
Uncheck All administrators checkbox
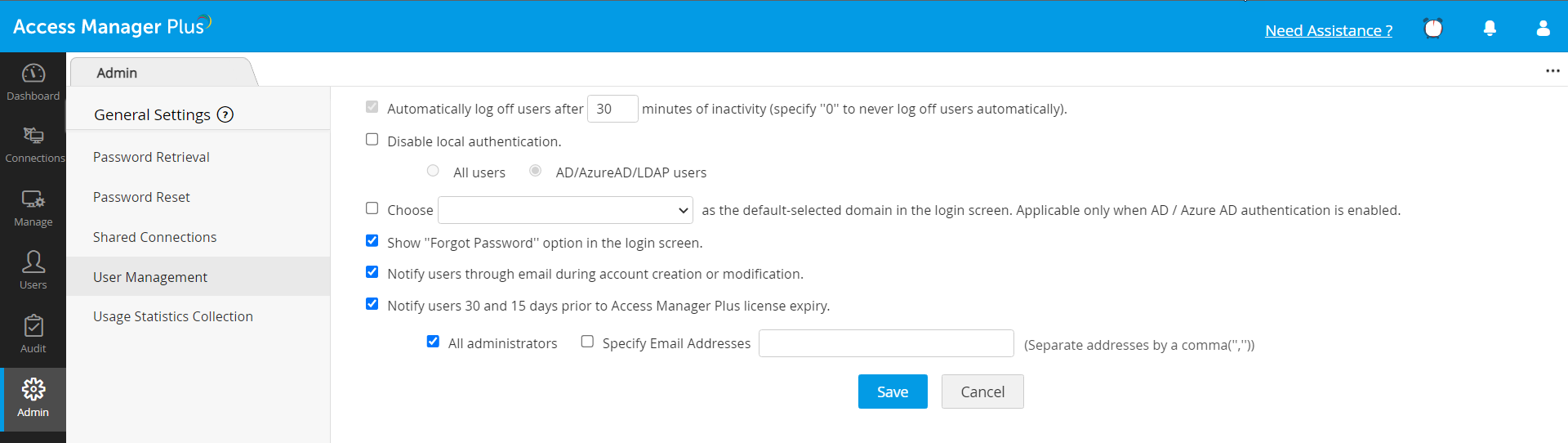point(433,342)
